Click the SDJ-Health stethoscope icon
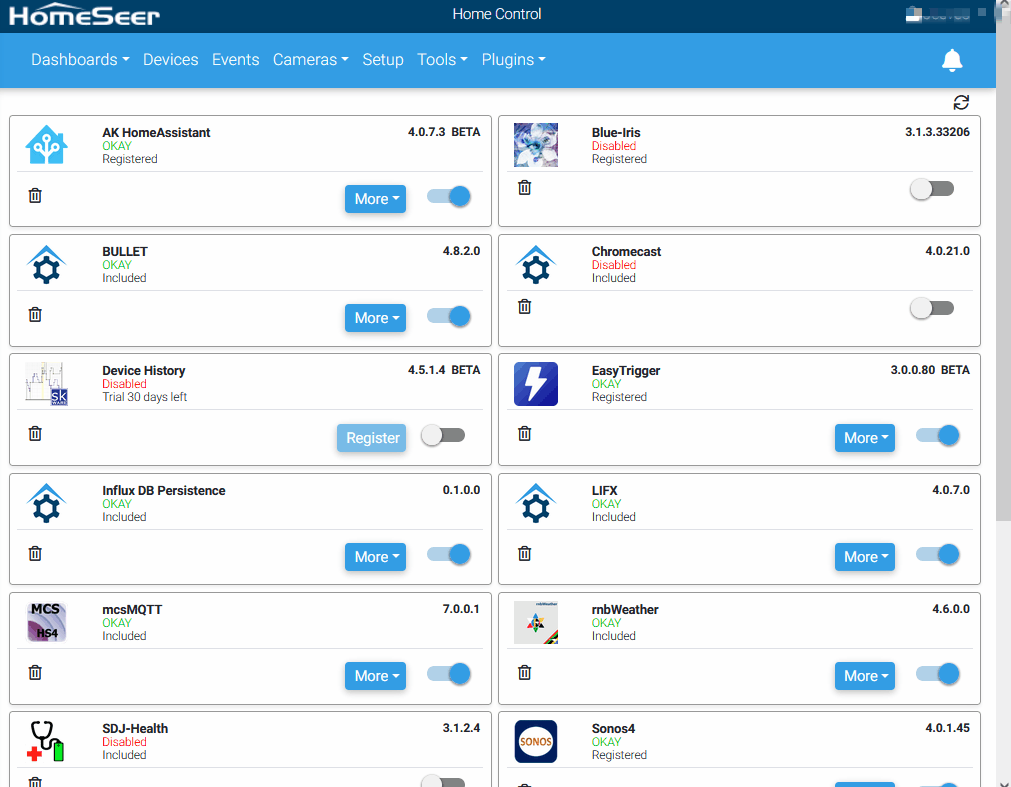Viewport: 1011px width, 787px height. [46, 741]
